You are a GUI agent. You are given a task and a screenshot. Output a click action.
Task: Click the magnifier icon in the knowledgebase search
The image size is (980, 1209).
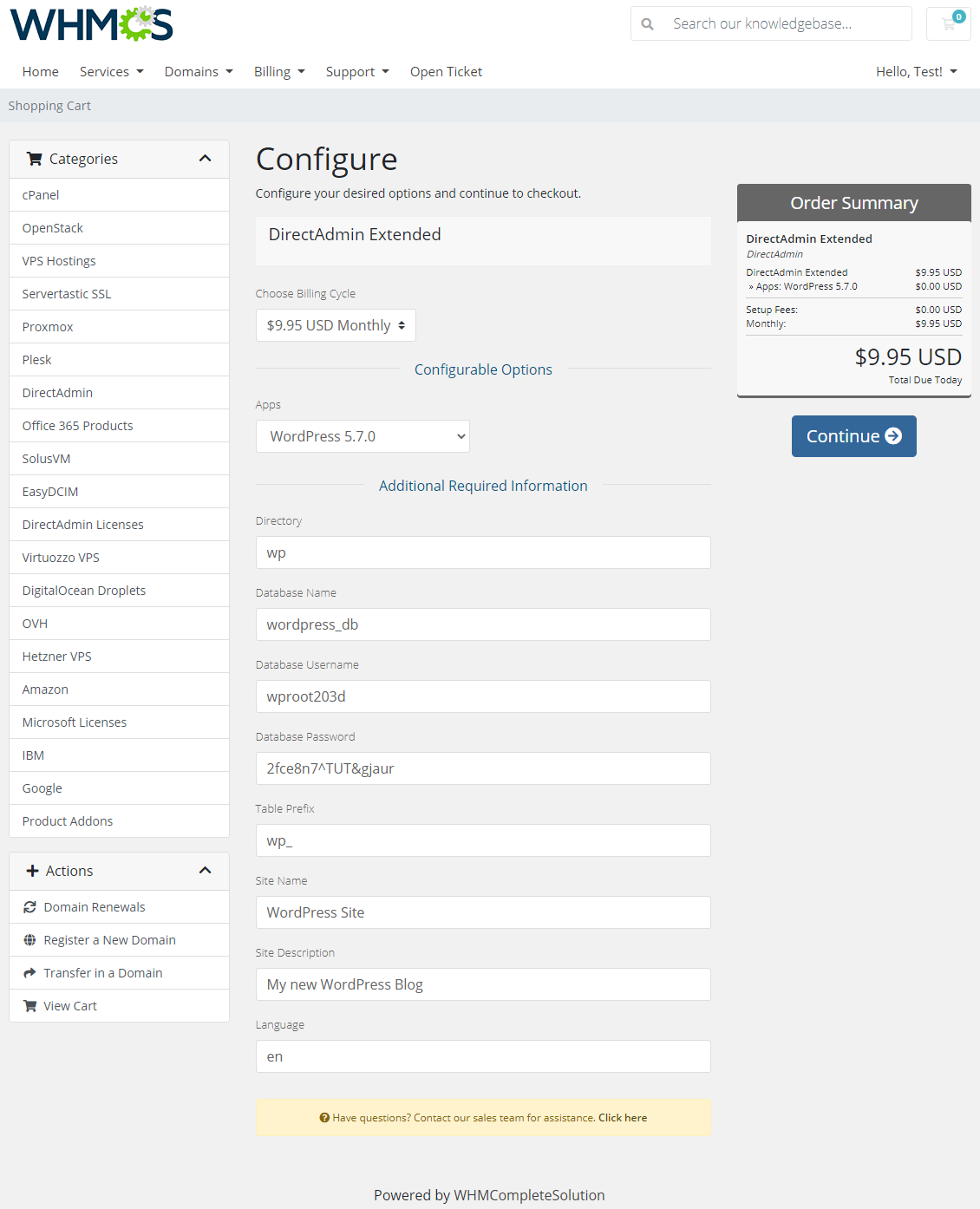click(648, 23)
